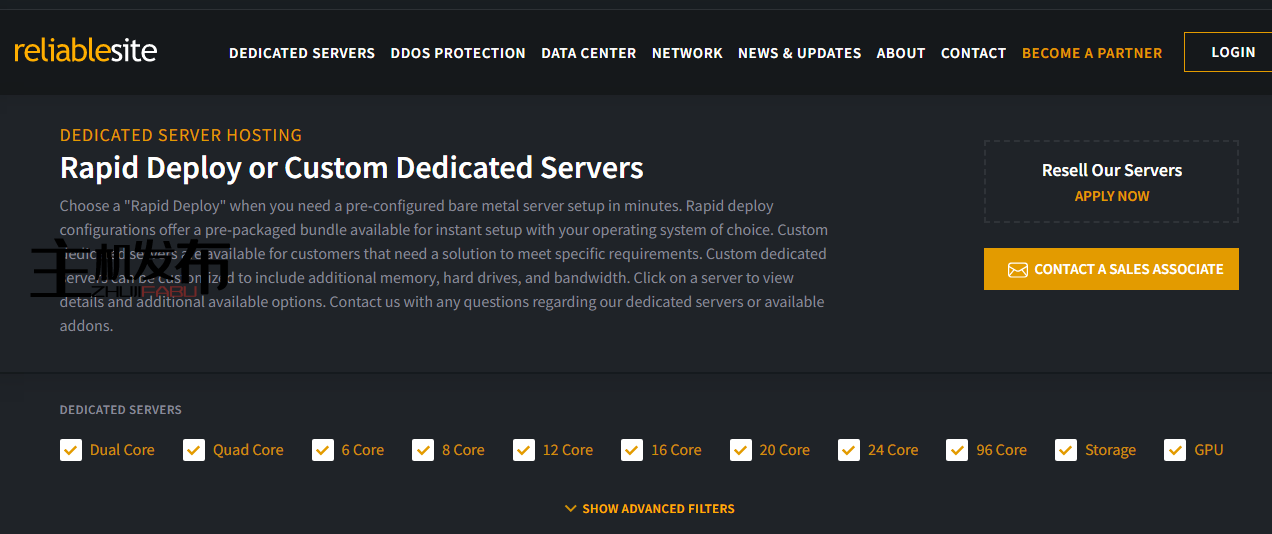Click the chevron icon beside Show Advanced Filters
The image size is (1272, 534).
click(x=571, y=509)
